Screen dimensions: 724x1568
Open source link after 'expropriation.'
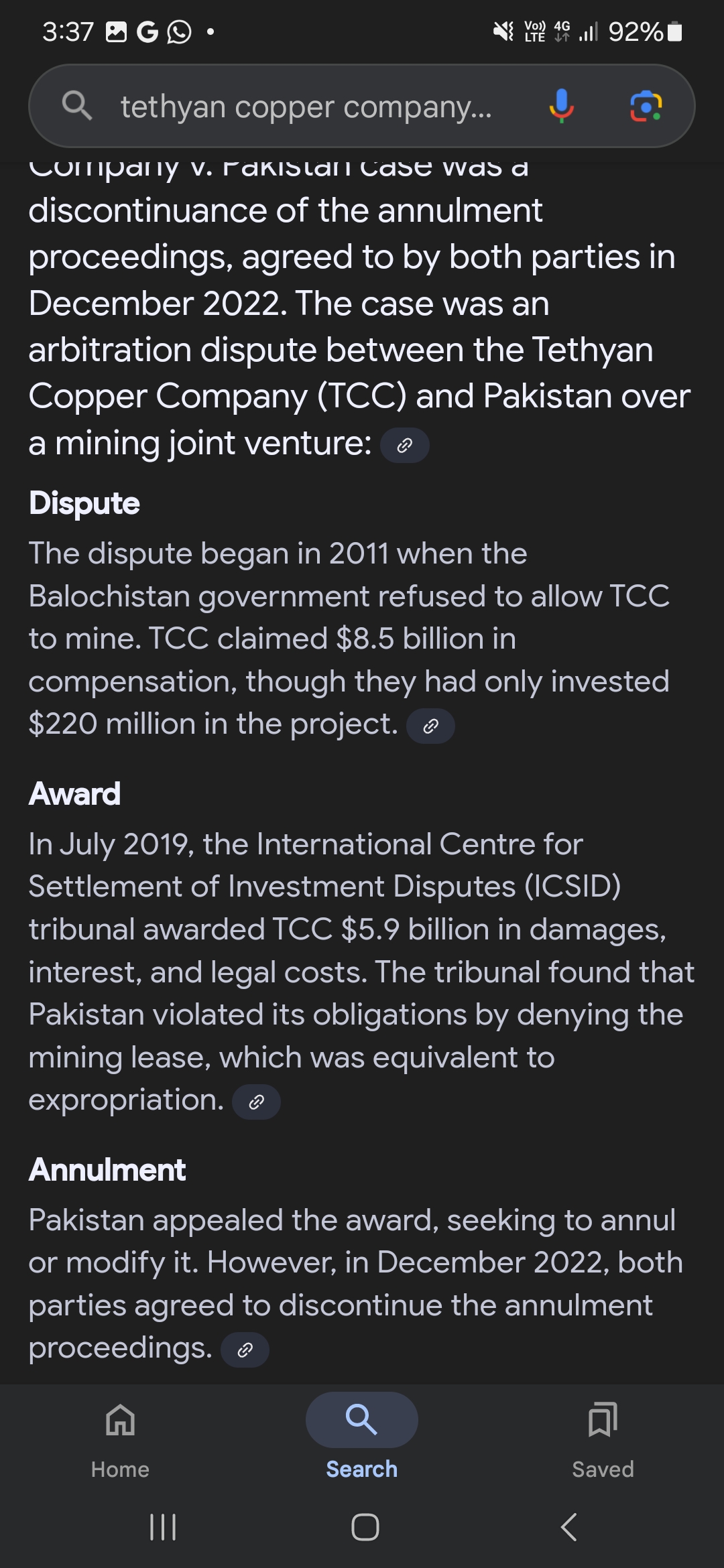pyautogui.click(x=256, y=1102)
